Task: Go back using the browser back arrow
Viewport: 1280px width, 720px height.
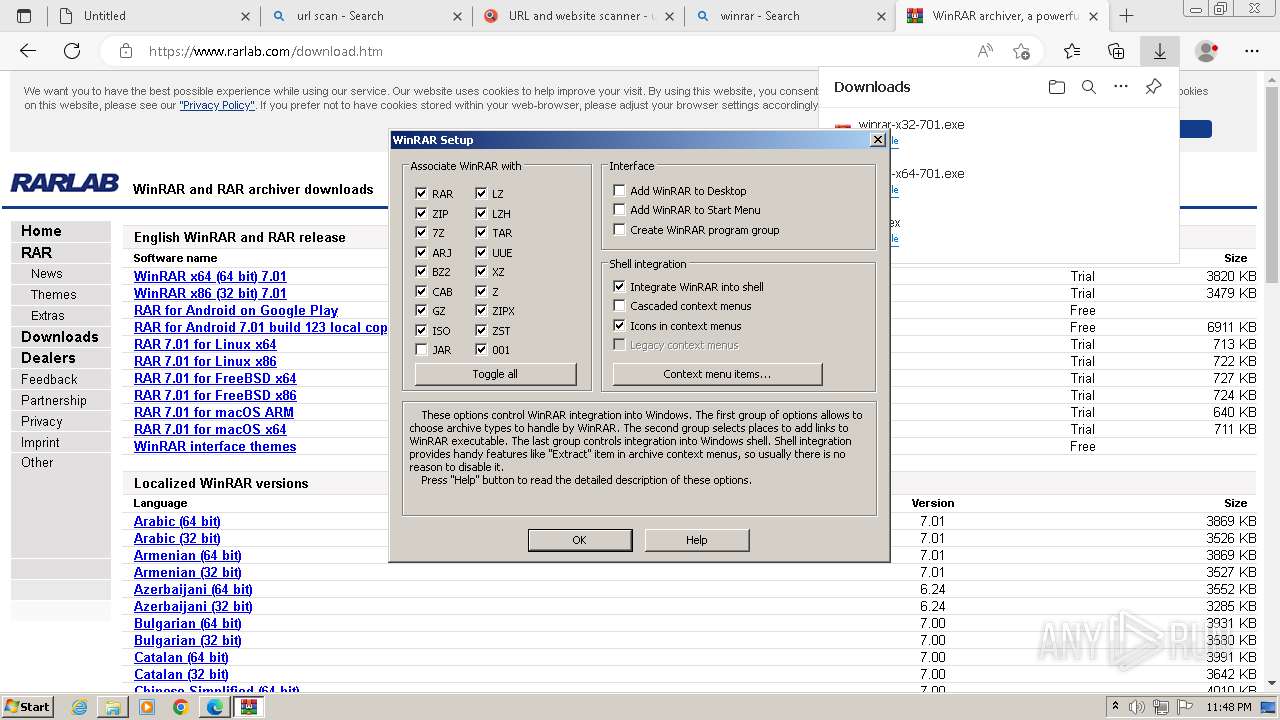Action: 28,51
